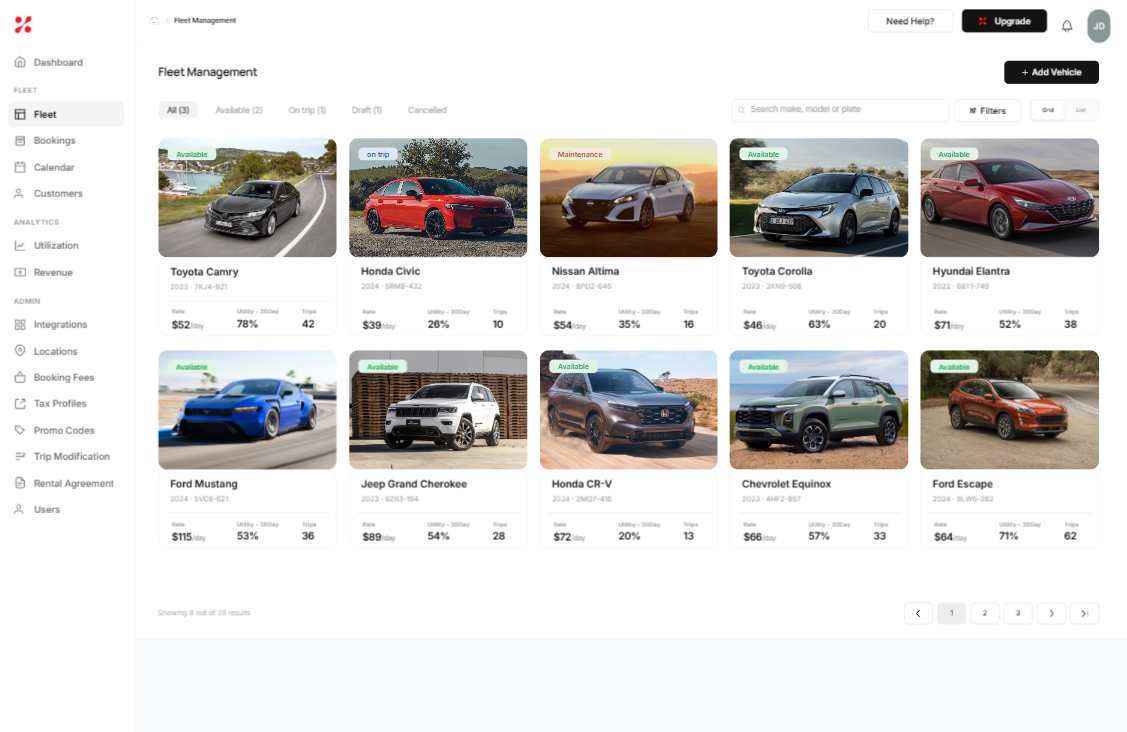The height and width of the screenshot is (732, 1127).
Task: Click the Need Help? button
Action: pos(910,21)
